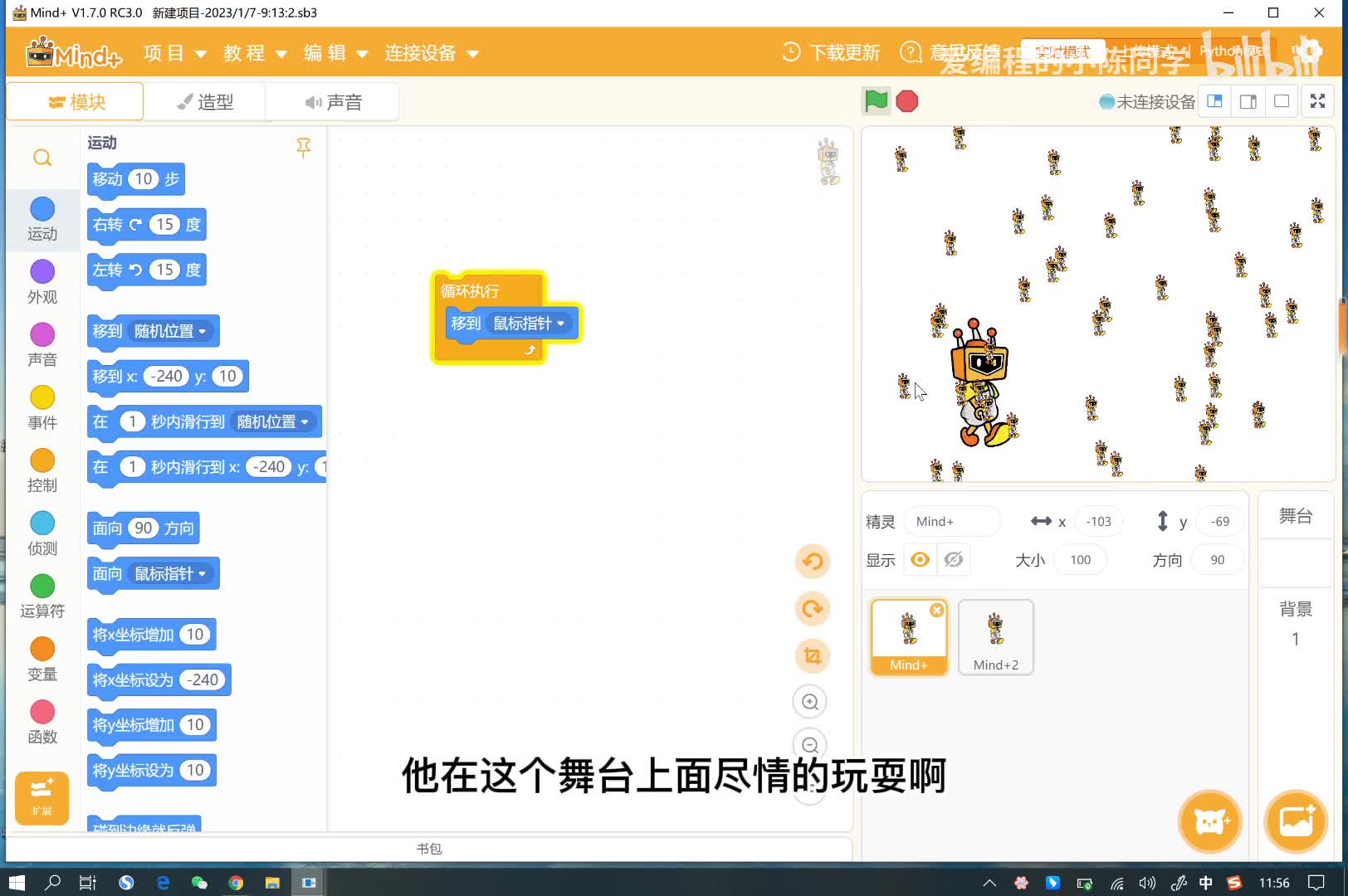Click the 未连接设备 device status
Image resolution: width=1348 pixels, height=896 pixels.
click(1147, 102)
